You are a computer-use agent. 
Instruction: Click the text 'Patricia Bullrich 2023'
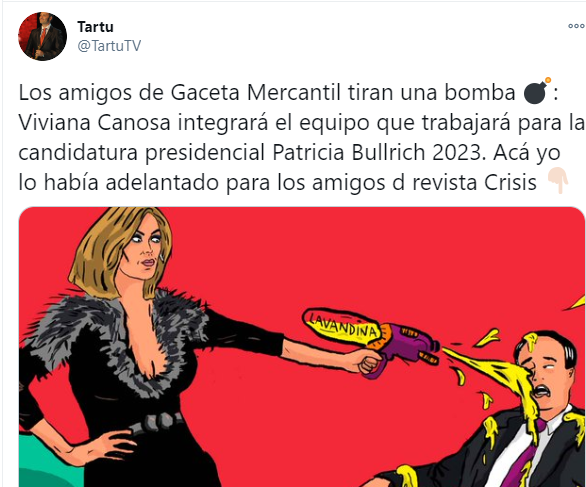coord(379,152)
